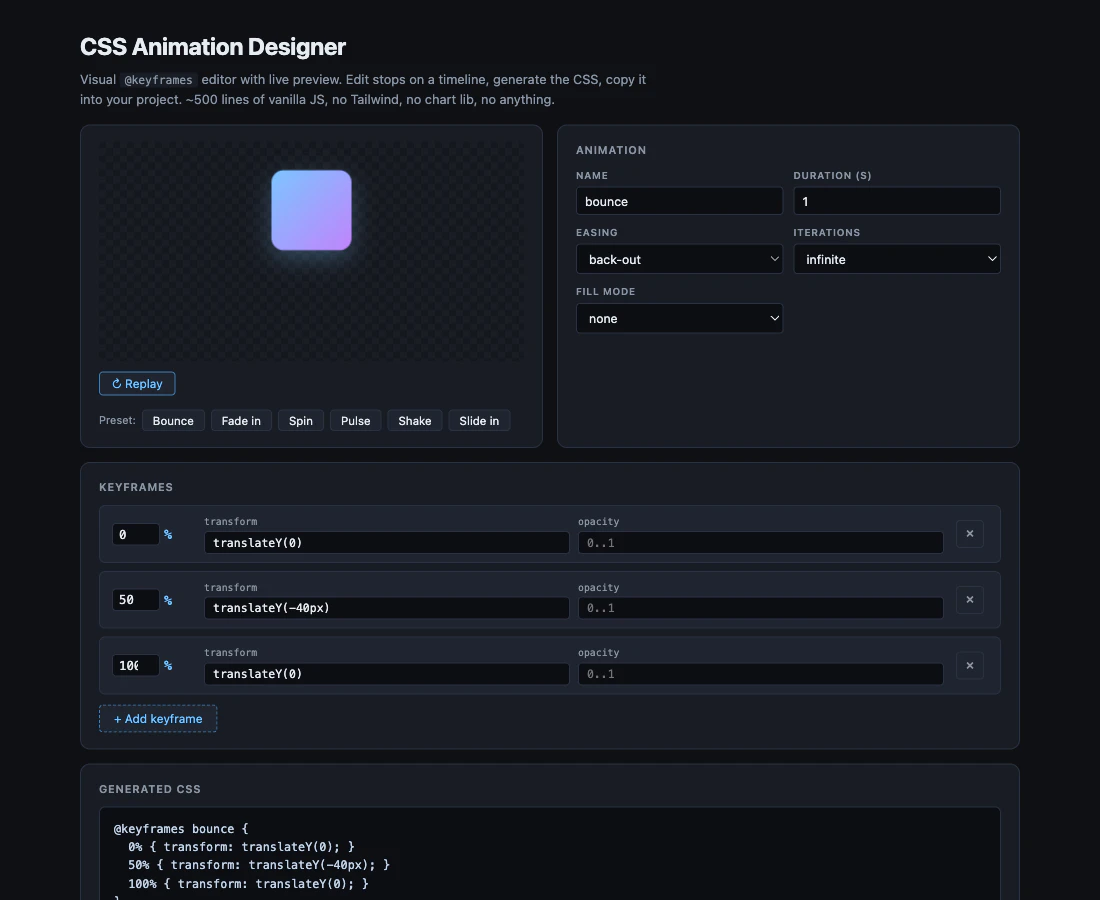Open the Fill Mode dropdown
Image resolution: width=1100 pixels, height=900 pixels.
(679, 318)
